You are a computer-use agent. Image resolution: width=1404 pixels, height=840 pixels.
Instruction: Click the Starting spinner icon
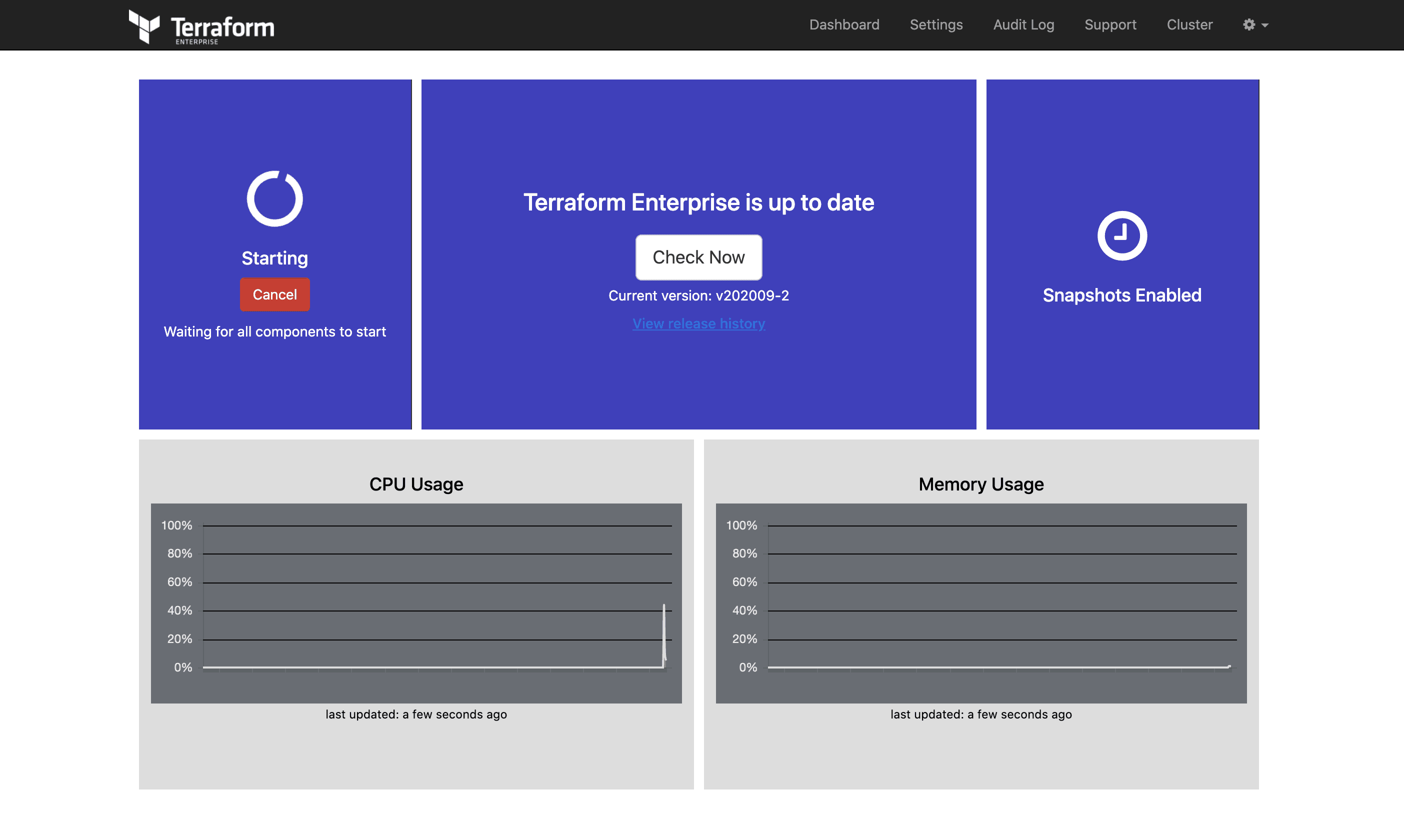coord(274,198)
